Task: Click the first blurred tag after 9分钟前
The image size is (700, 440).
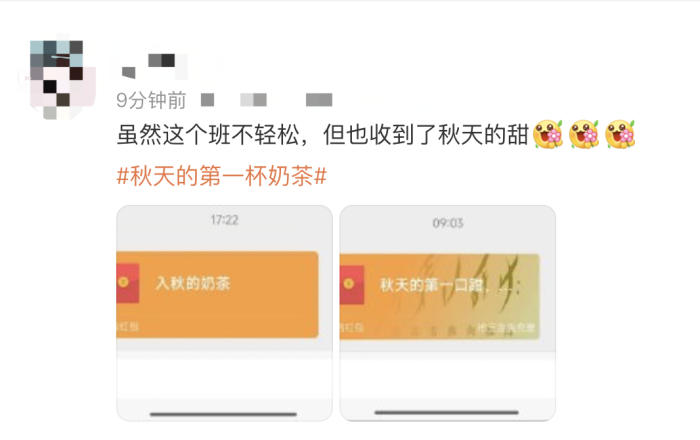Action: point(207,100)
